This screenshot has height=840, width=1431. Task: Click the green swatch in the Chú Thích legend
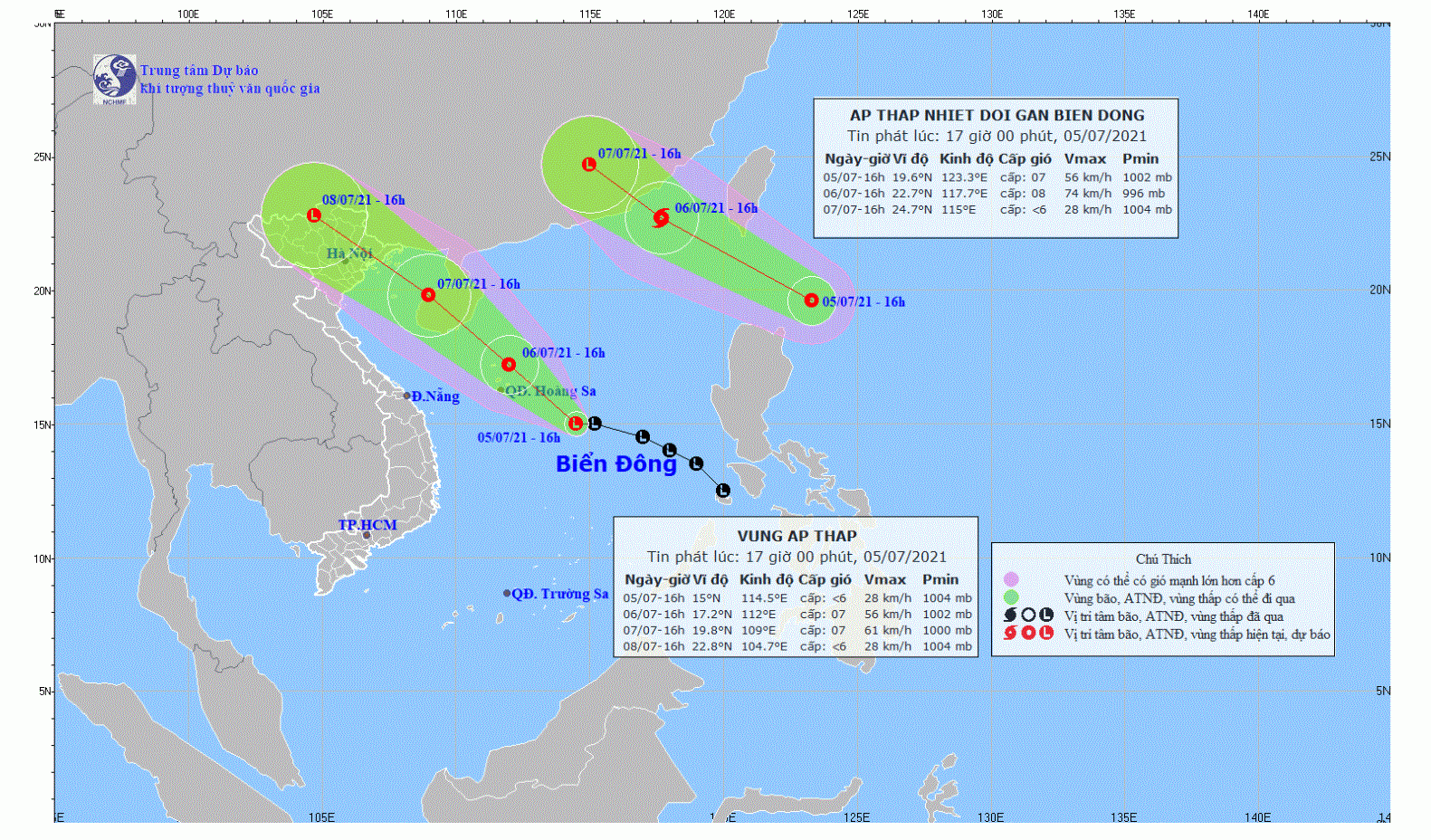pyautogui.click(x=1011, y=597)
